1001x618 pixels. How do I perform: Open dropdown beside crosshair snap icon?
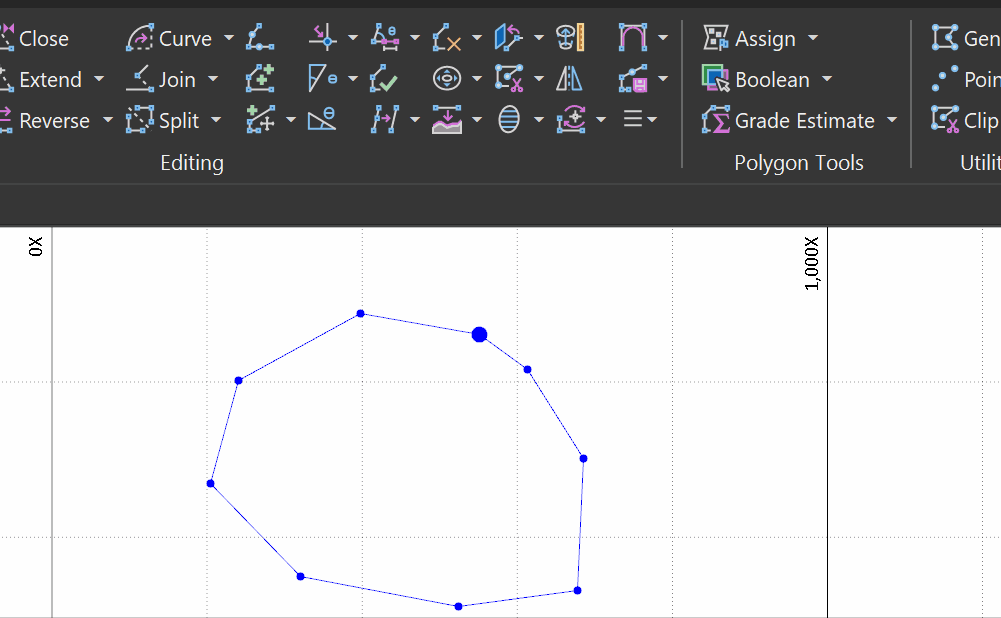click(353, 38)
